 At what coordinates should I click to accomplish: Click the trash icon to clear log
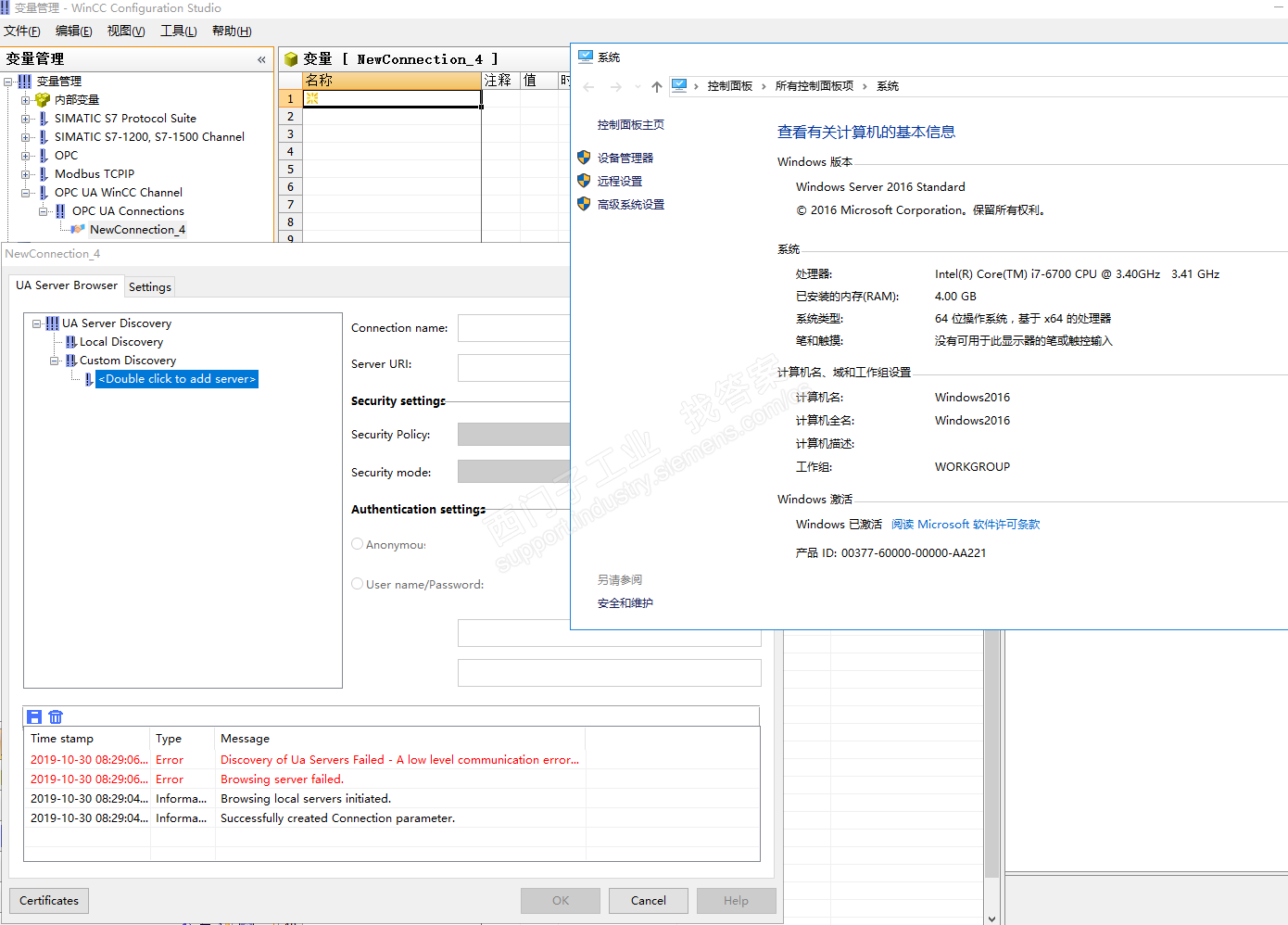point(56,716)
